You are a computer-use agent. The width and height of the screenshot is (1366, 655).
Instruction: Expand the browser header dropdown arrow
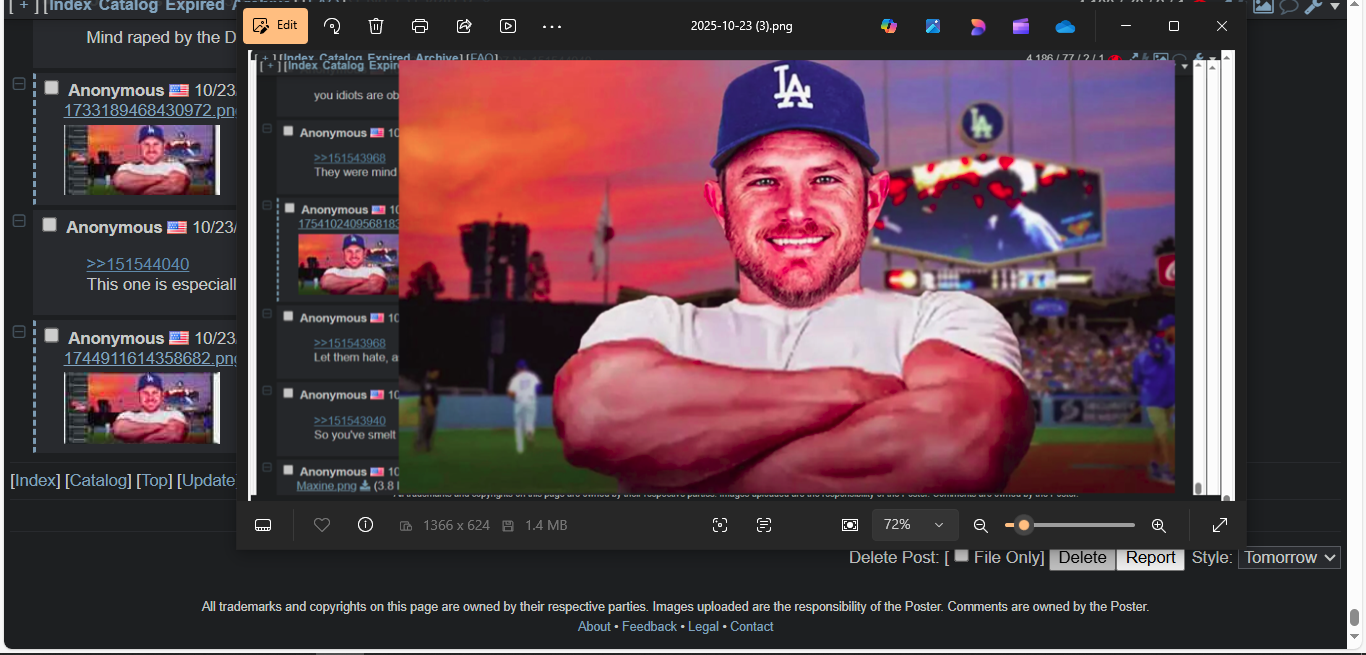(1335, 7)
